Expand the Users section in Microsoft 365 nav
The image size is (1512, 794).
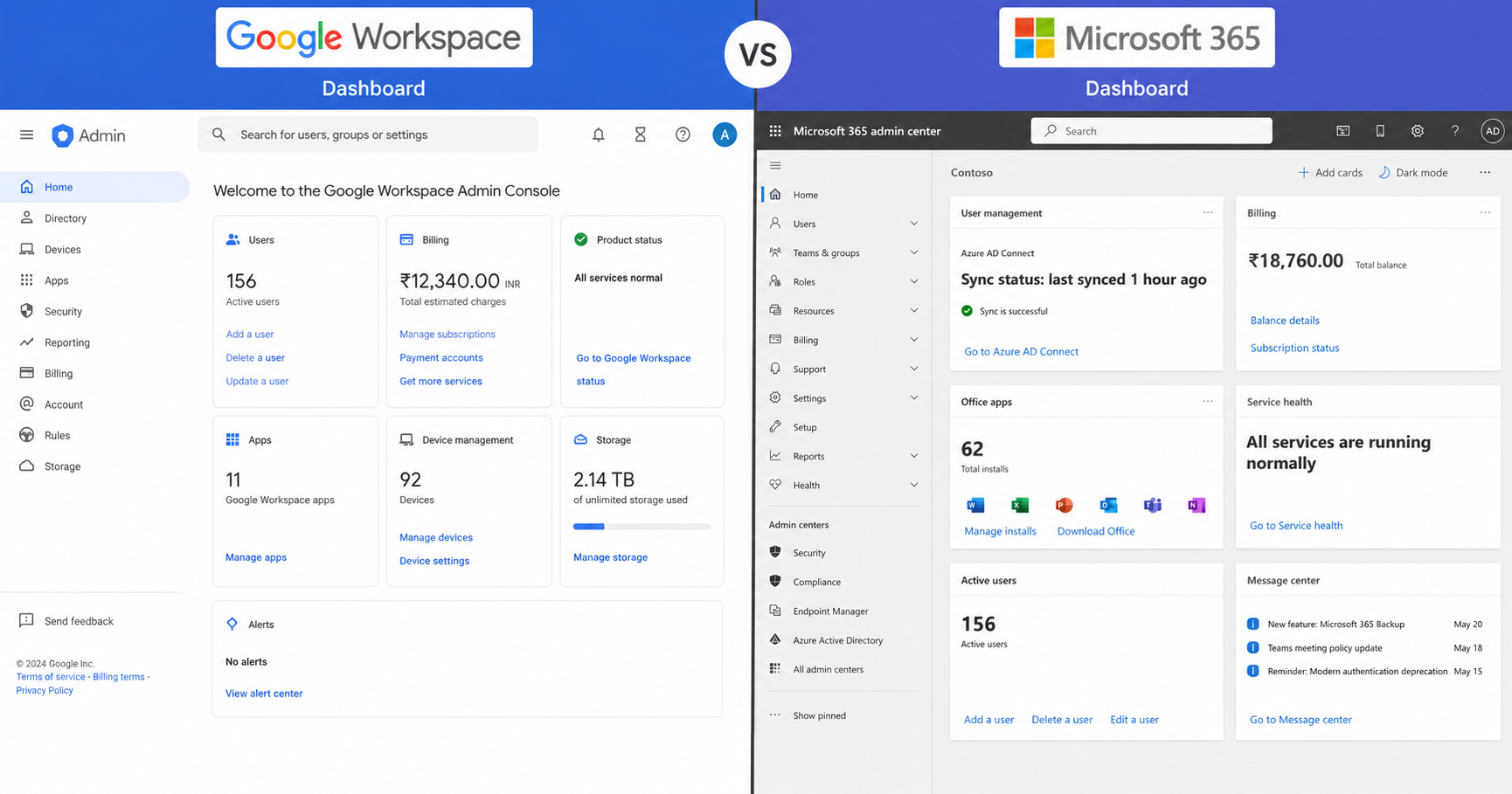coord(914,224)
